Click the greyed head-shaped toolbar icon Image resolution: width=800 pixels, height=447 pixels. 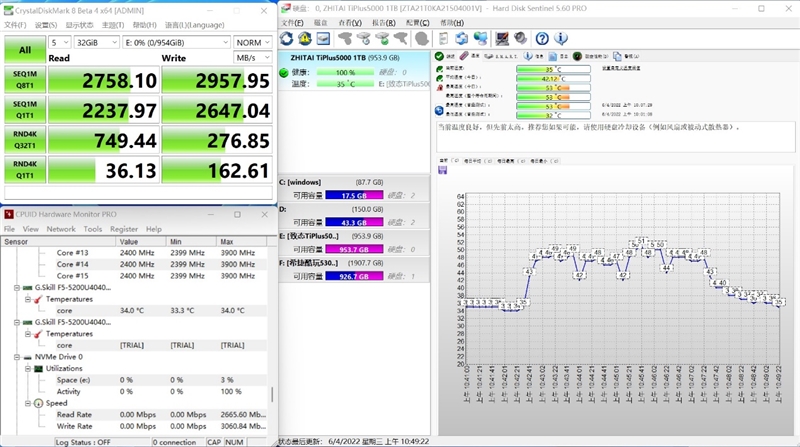[x=421, y=39]
